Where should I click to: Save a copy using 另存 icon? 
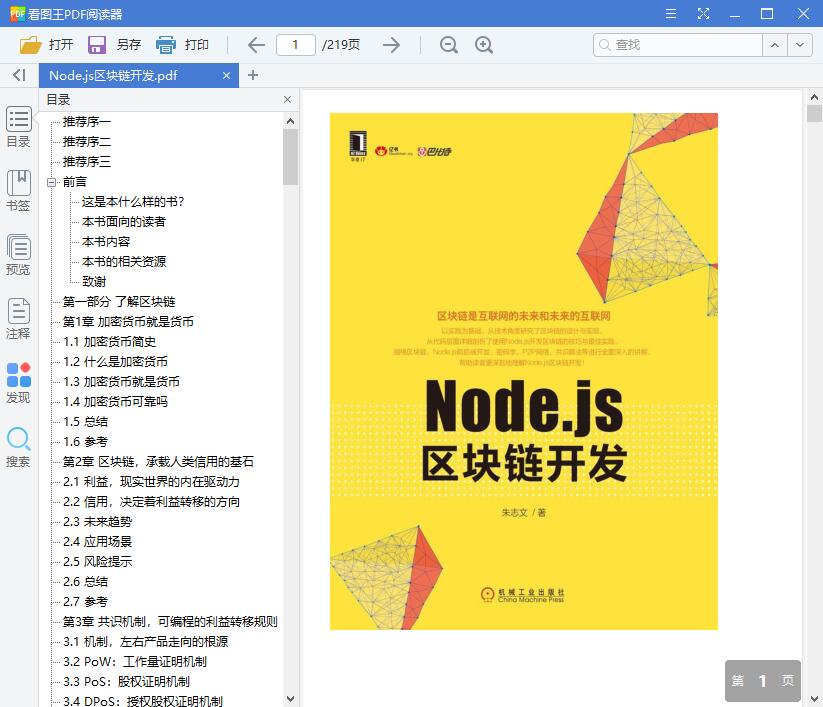click(97, 45)
